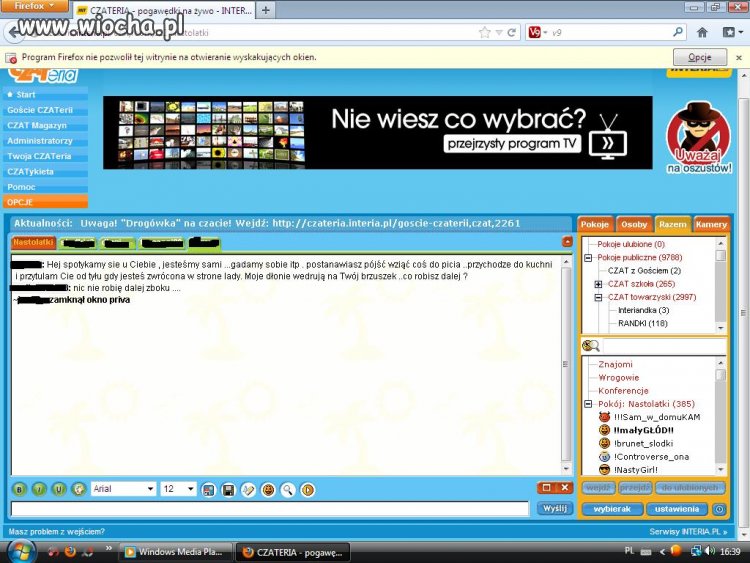
Task: Click the Wyślij send button
Action: tap(555, 508)
